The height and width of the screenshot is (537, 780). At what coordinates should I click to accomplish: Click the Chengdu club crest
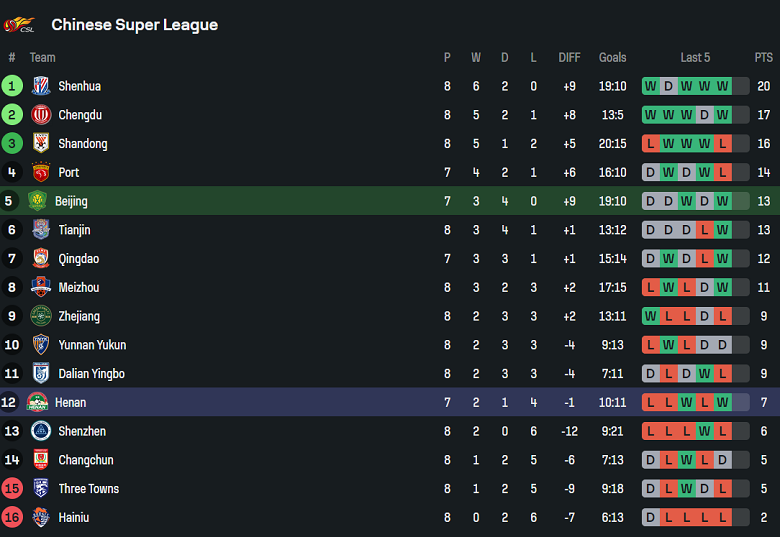[x=41, y=115]
